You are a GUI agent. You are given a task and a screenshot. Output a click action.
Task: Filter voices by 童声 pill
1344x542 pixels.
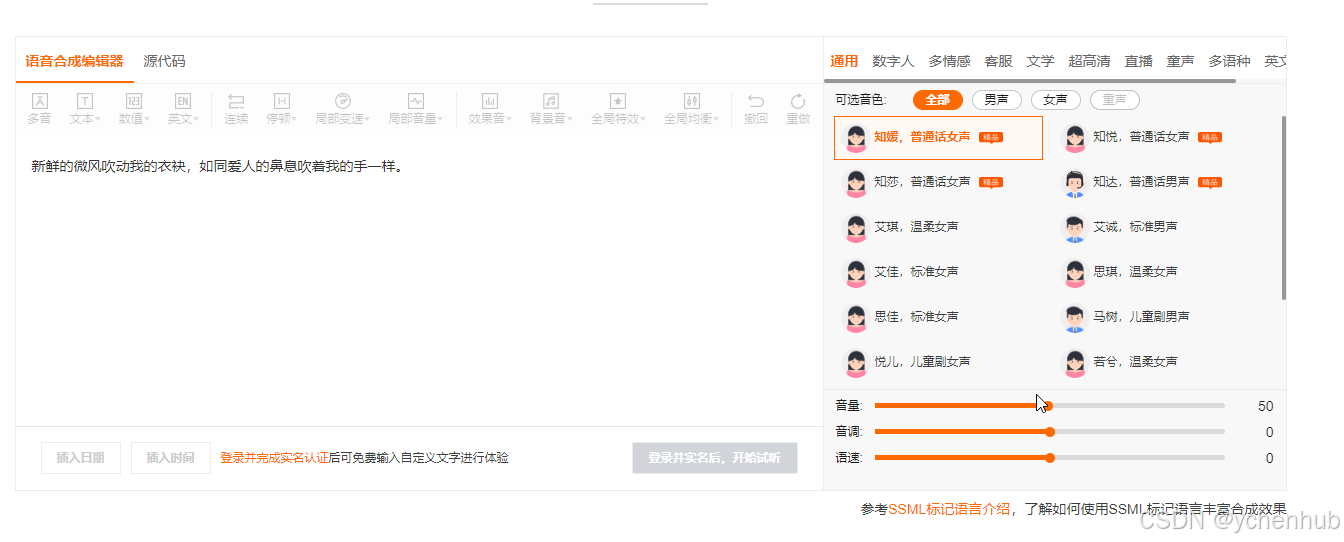point(1115,100)
